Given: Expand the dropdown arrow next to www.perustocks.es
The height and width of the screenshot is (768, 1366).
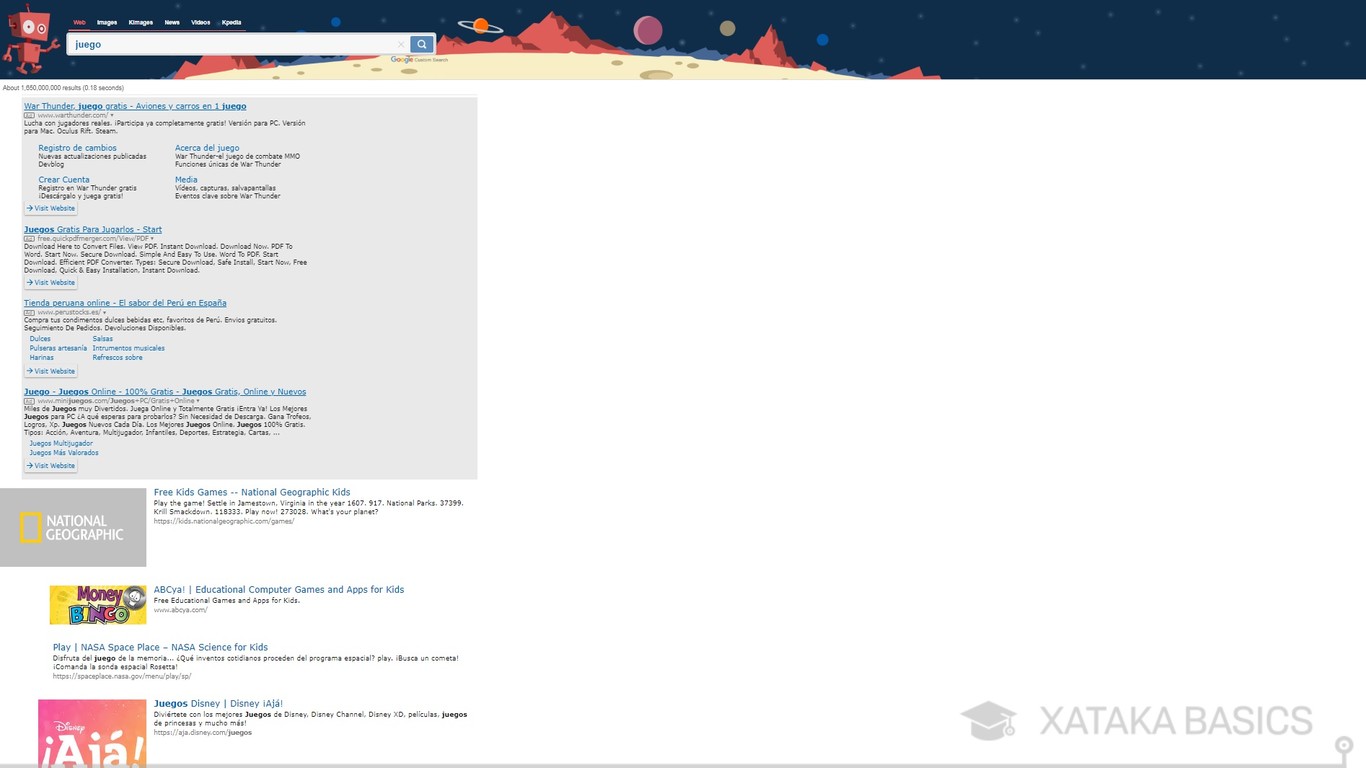Looking at the screenshot, I should pyautogui.click(x=104, y=312).
